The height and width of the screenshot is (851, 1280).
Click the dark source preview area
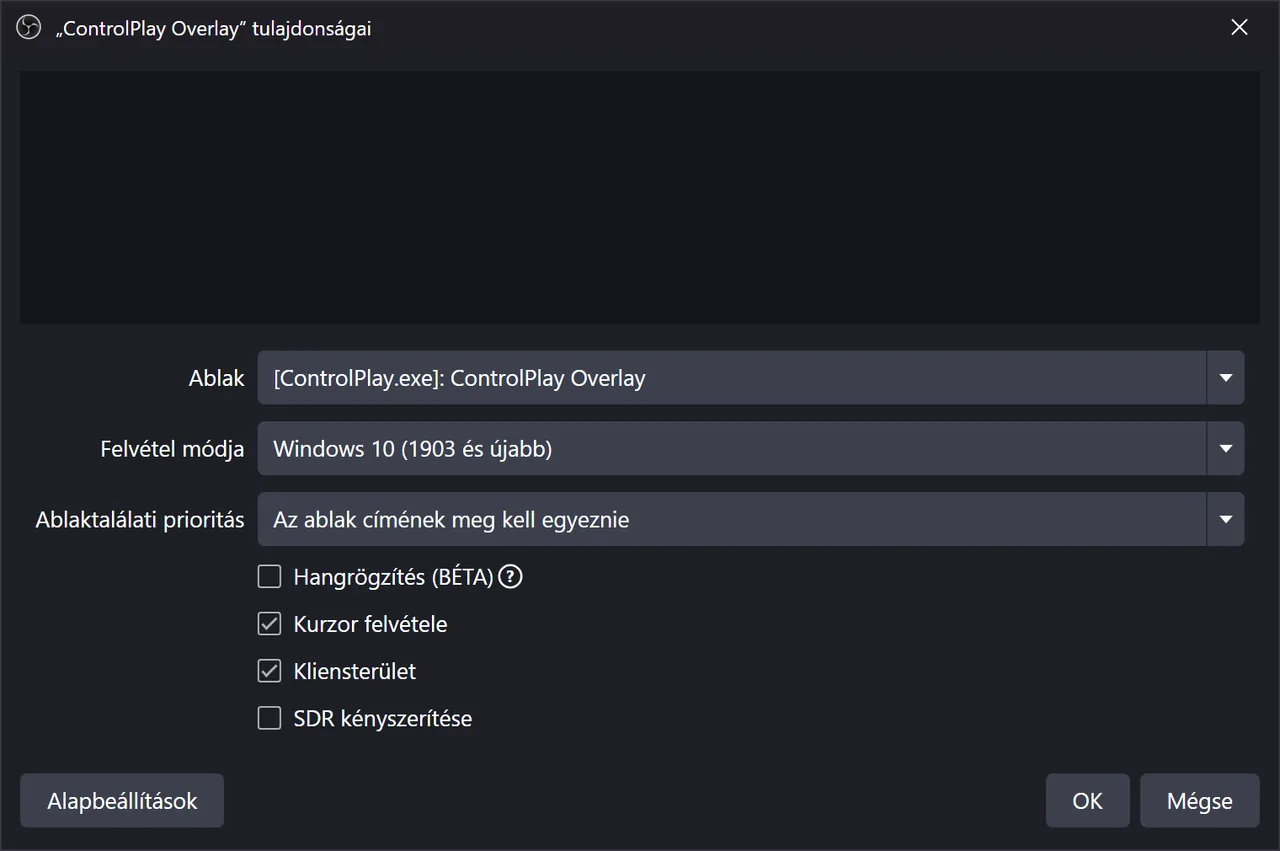click(640, 197)
